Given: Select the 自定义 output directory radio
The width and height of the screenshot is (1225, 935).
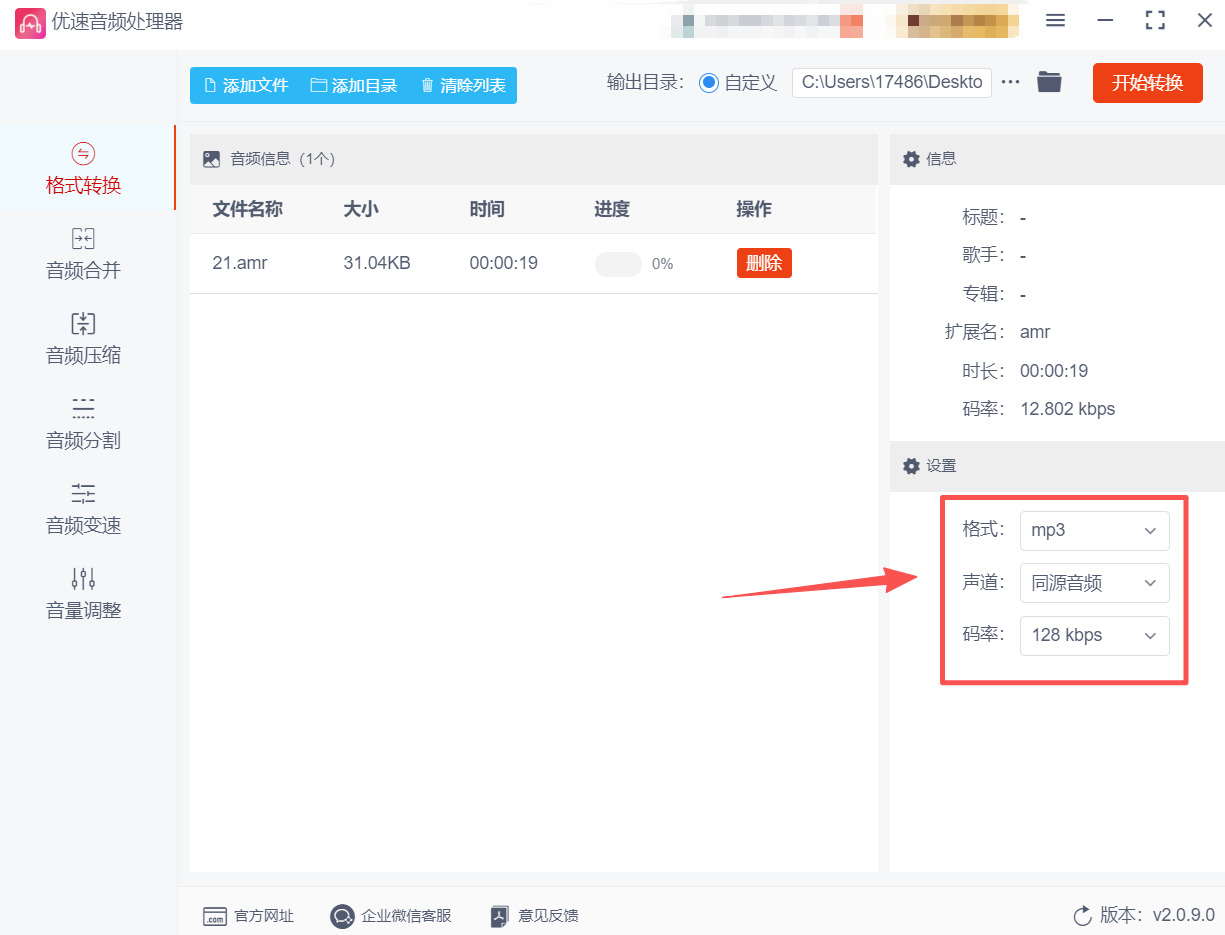Looking at the screenshot, I should (x=709, y=83).
